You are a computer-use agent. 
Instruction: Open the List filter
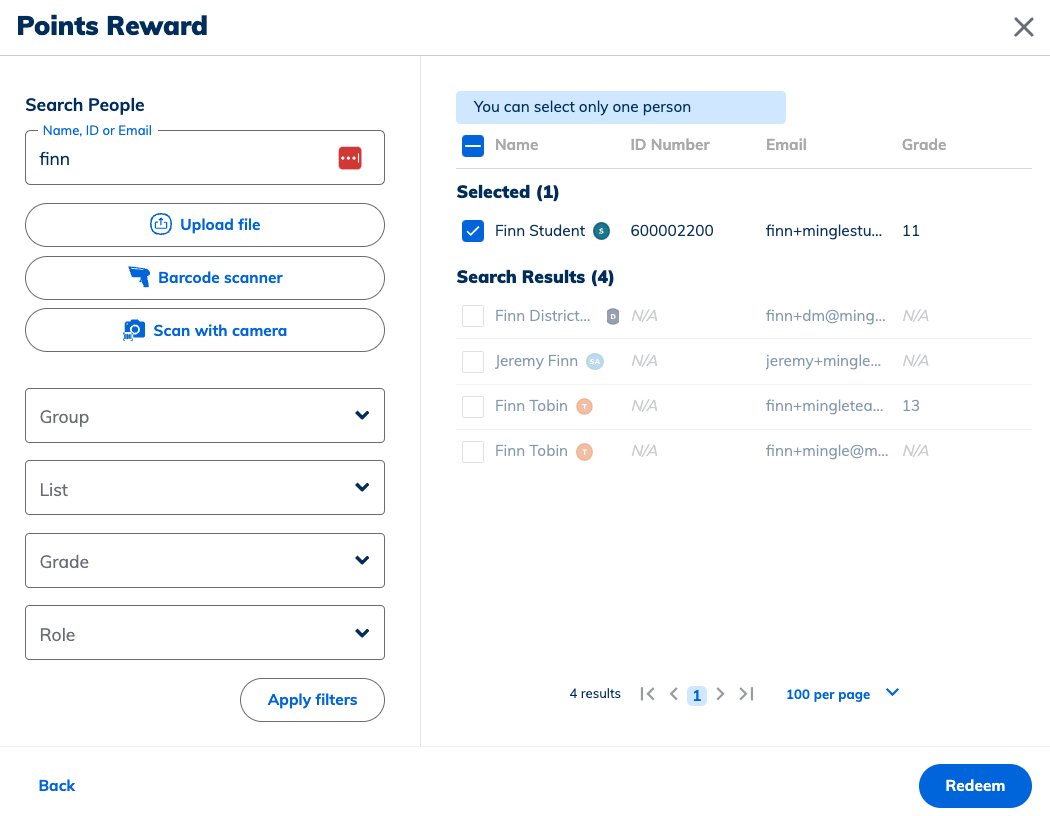click(205, 487)
